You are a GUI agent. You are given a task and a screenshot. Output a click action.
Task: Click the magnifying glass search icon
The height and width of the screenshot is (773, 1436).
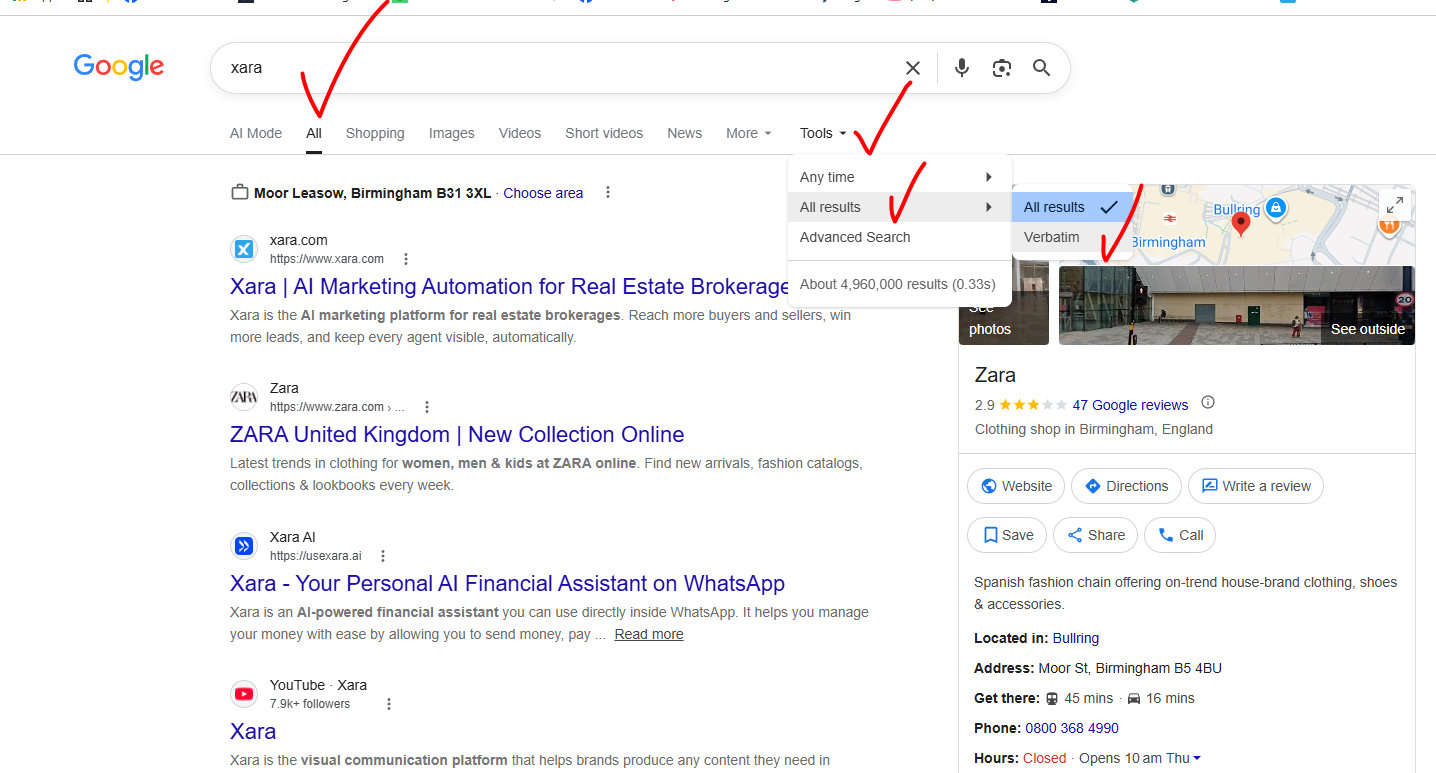coord(1041,68)
